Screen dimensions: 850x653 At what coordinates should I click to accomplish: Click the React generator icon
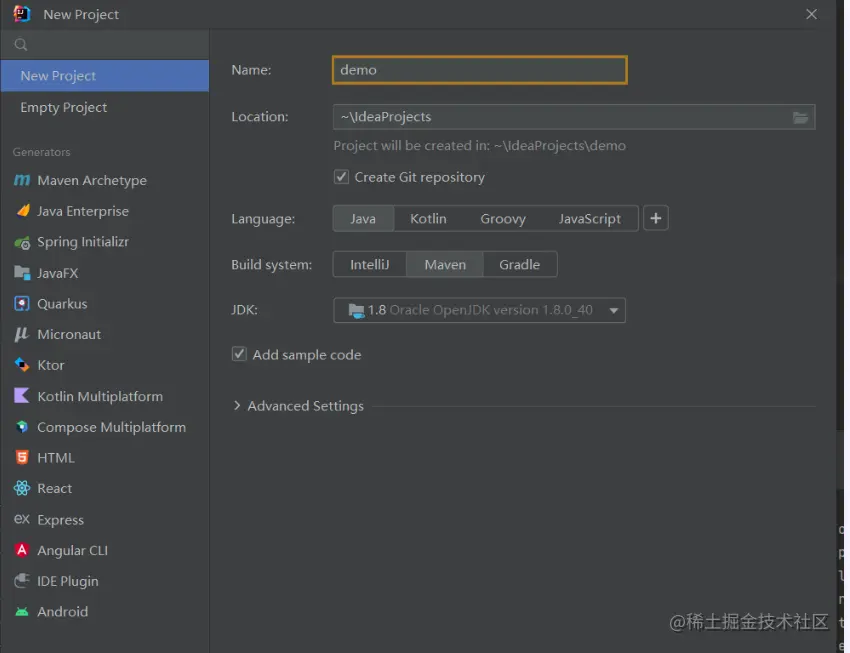pos(21,489)
